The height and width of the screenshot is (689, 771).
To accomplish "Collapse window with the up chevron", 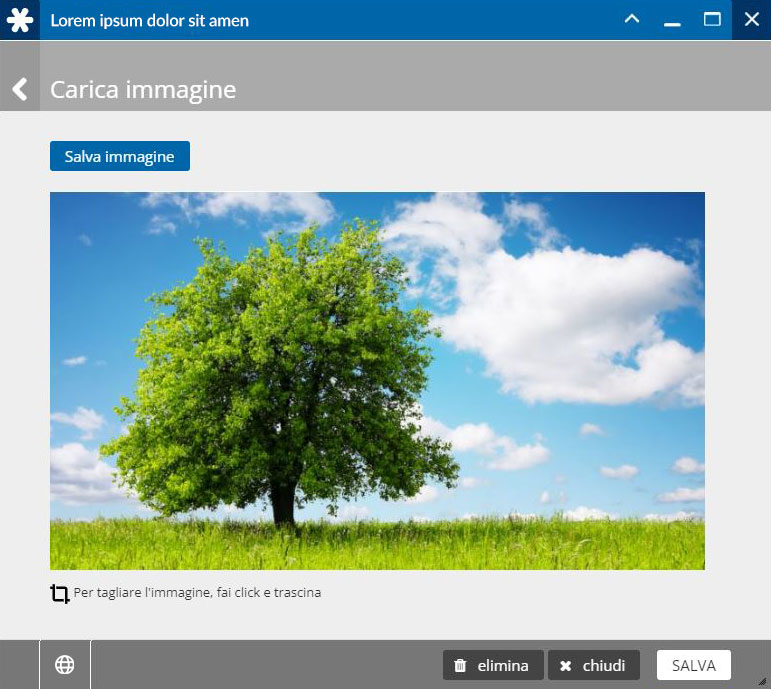I will [632, 19].
